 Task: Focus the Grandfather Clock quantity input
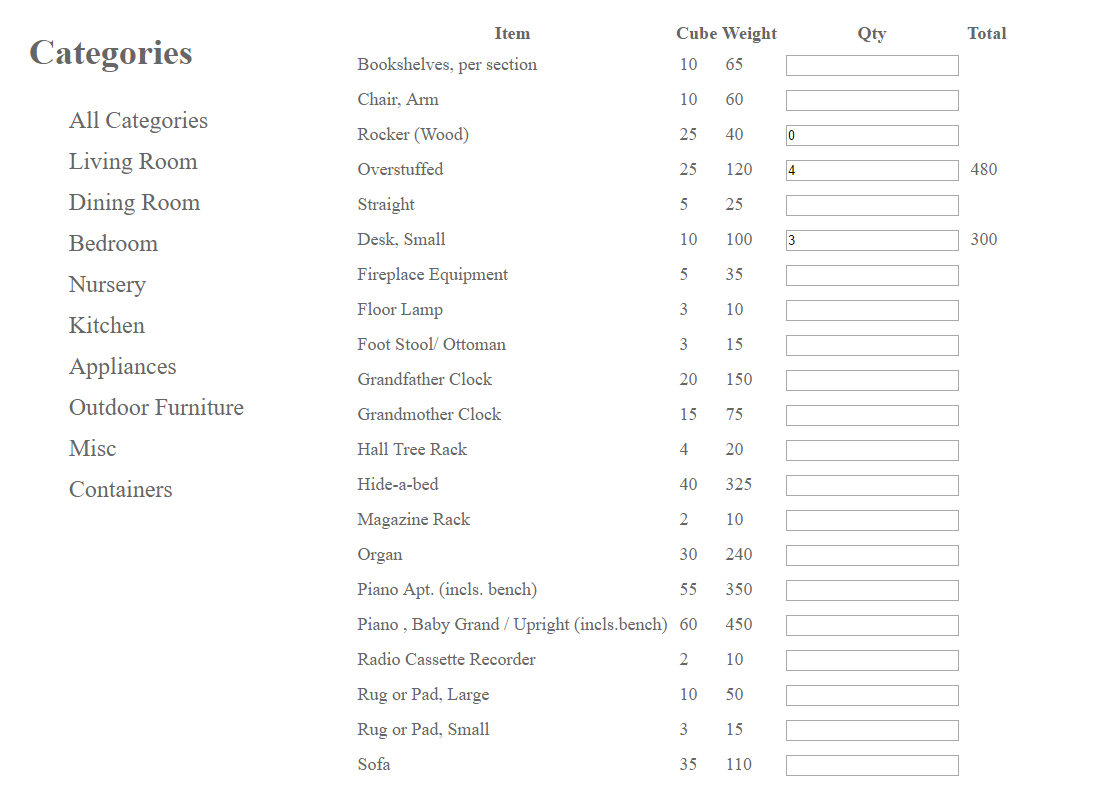click(x=871, y=381)
